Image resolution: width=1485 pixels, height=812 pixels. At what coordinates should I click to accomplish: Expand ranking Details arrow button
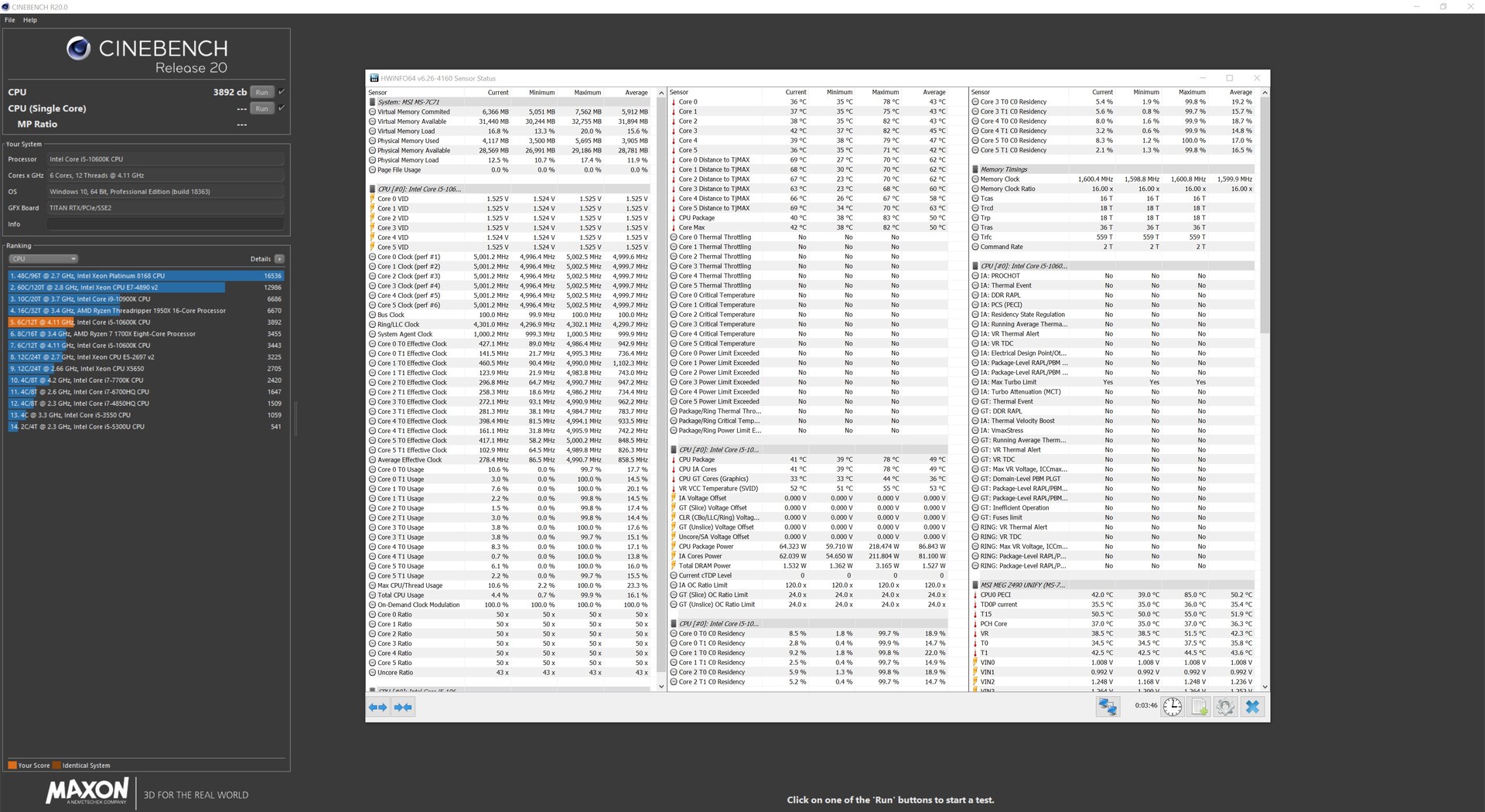[279, 259]
